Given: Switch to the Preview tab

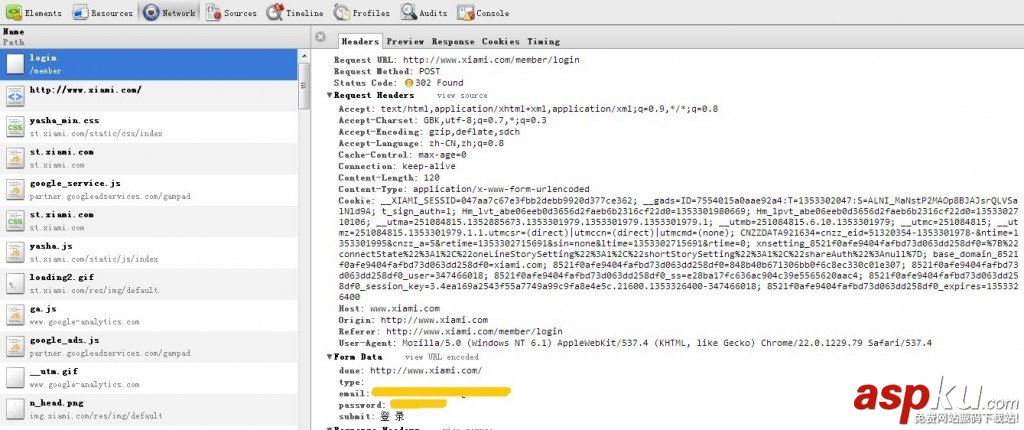Looking at the screenshot, I should pos(405,41).
